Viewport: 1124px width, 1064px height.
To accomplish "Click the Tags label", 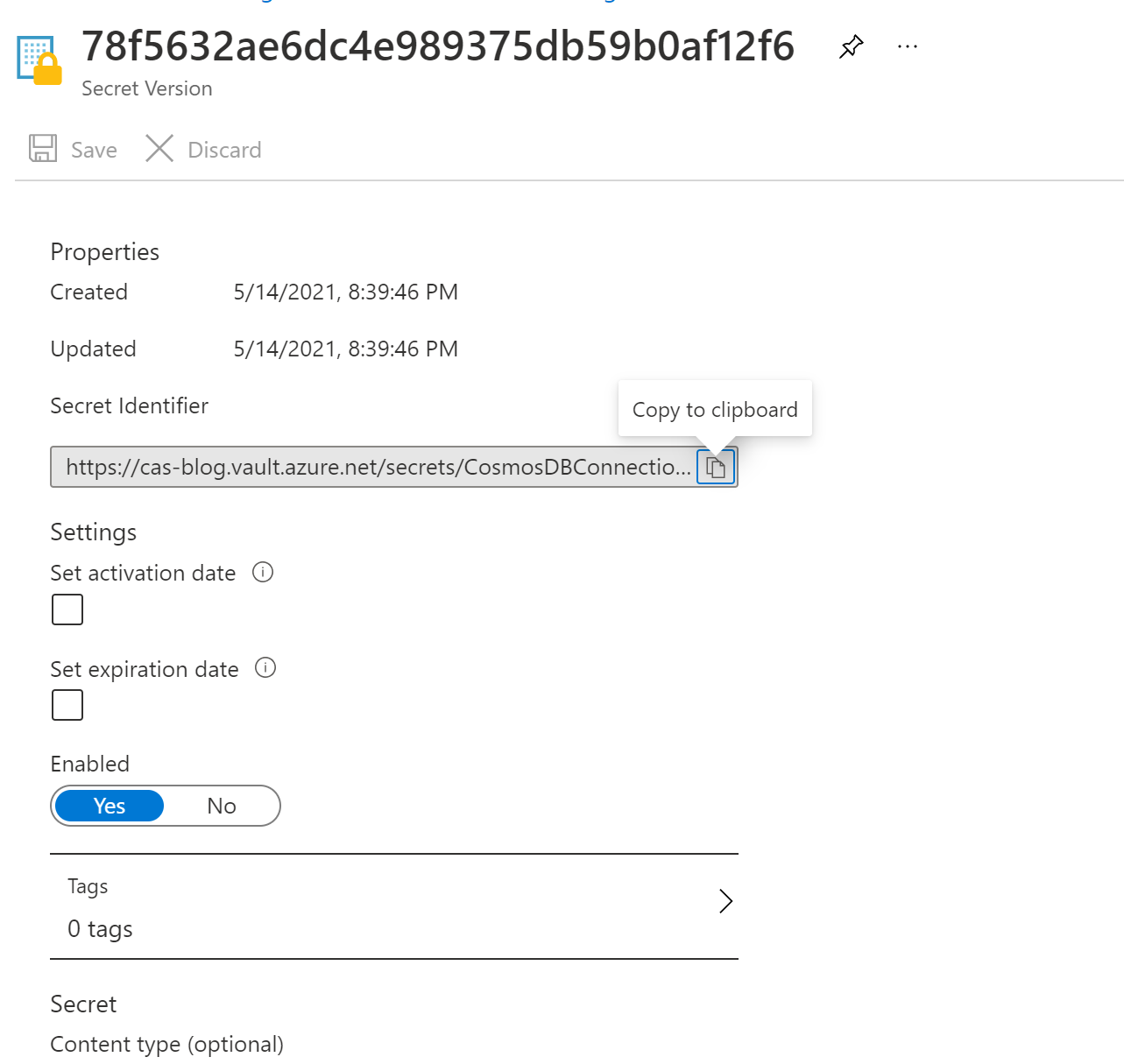I will click(88, 886).
